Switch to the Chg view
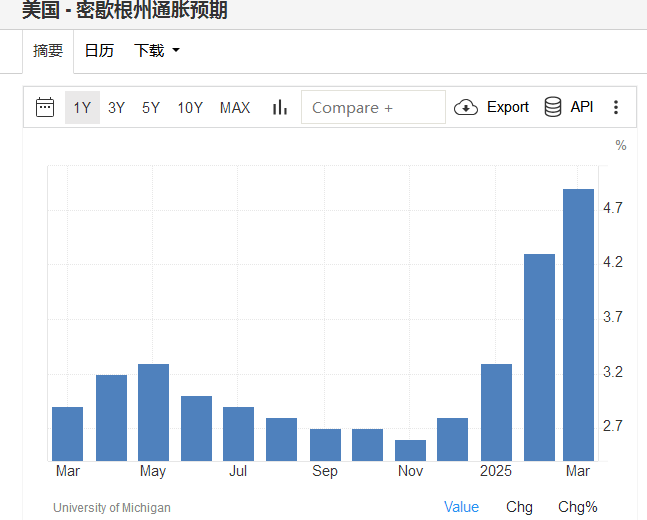The height and width of the screenshot is (520, 647). click(x=519, y=507)
